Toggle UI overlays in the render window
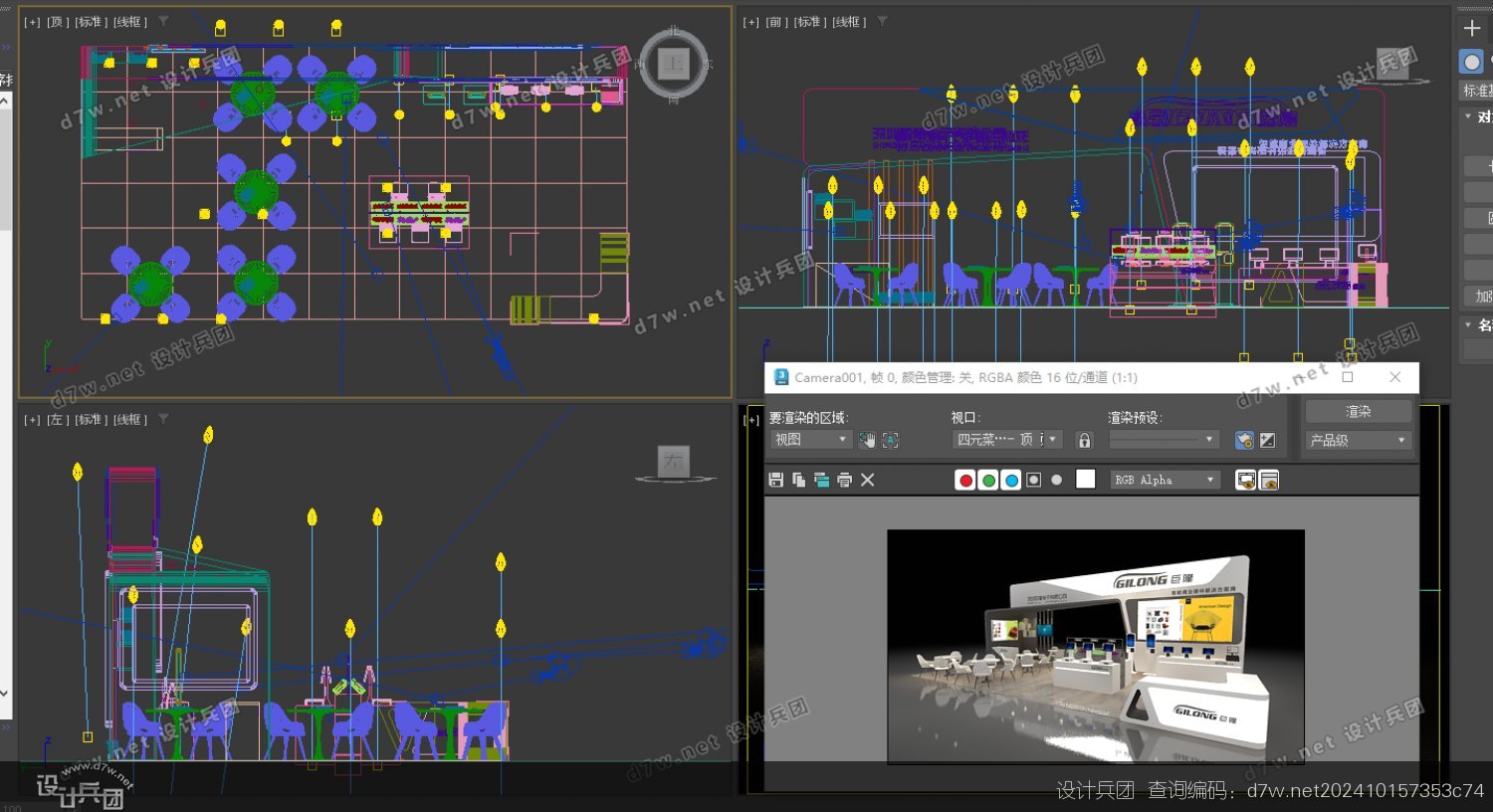This screenshot has height=812, width=1493. click(1245, 481)
